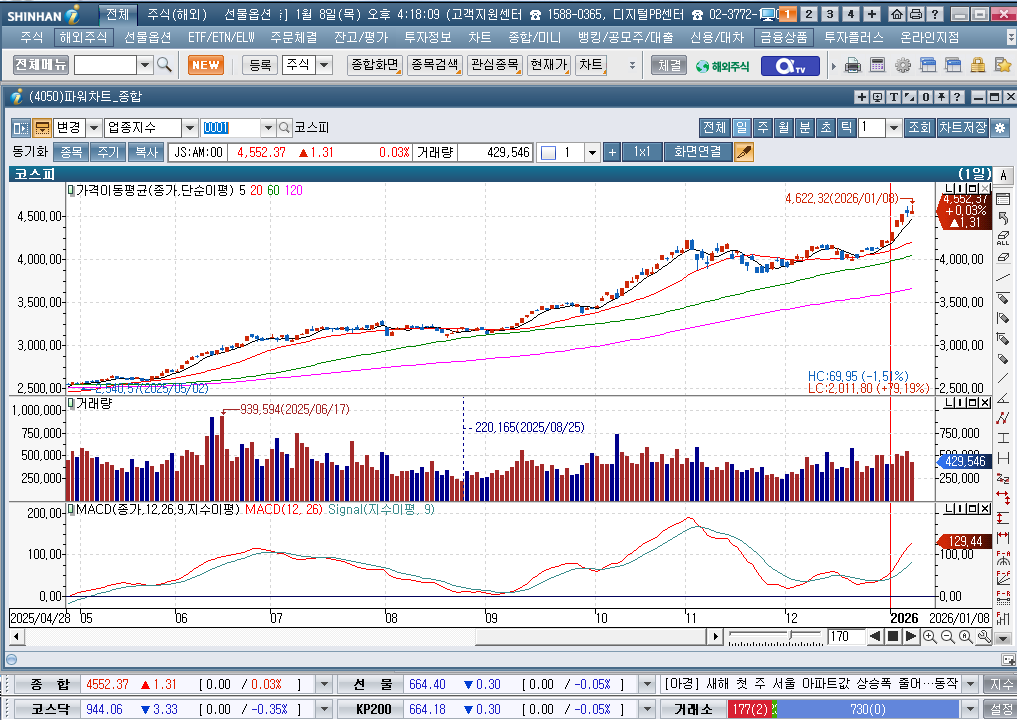Open the chart layout dropdown beside the 1x1 button

pos(592,152)
